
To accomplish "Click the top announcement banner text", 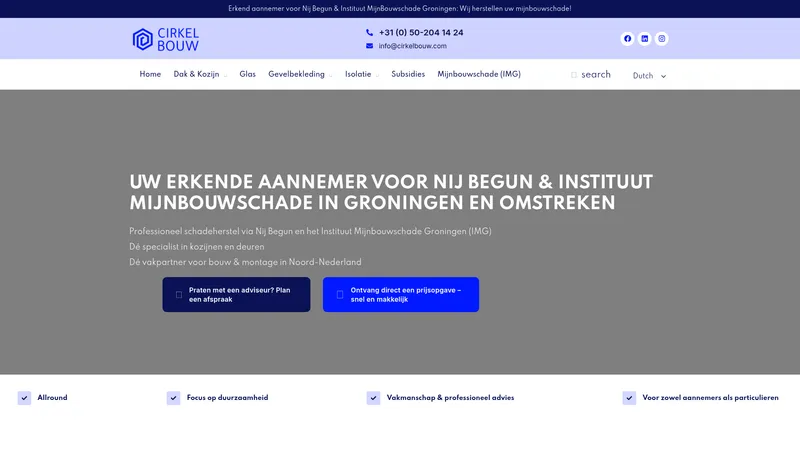I will tap(400, 9).
